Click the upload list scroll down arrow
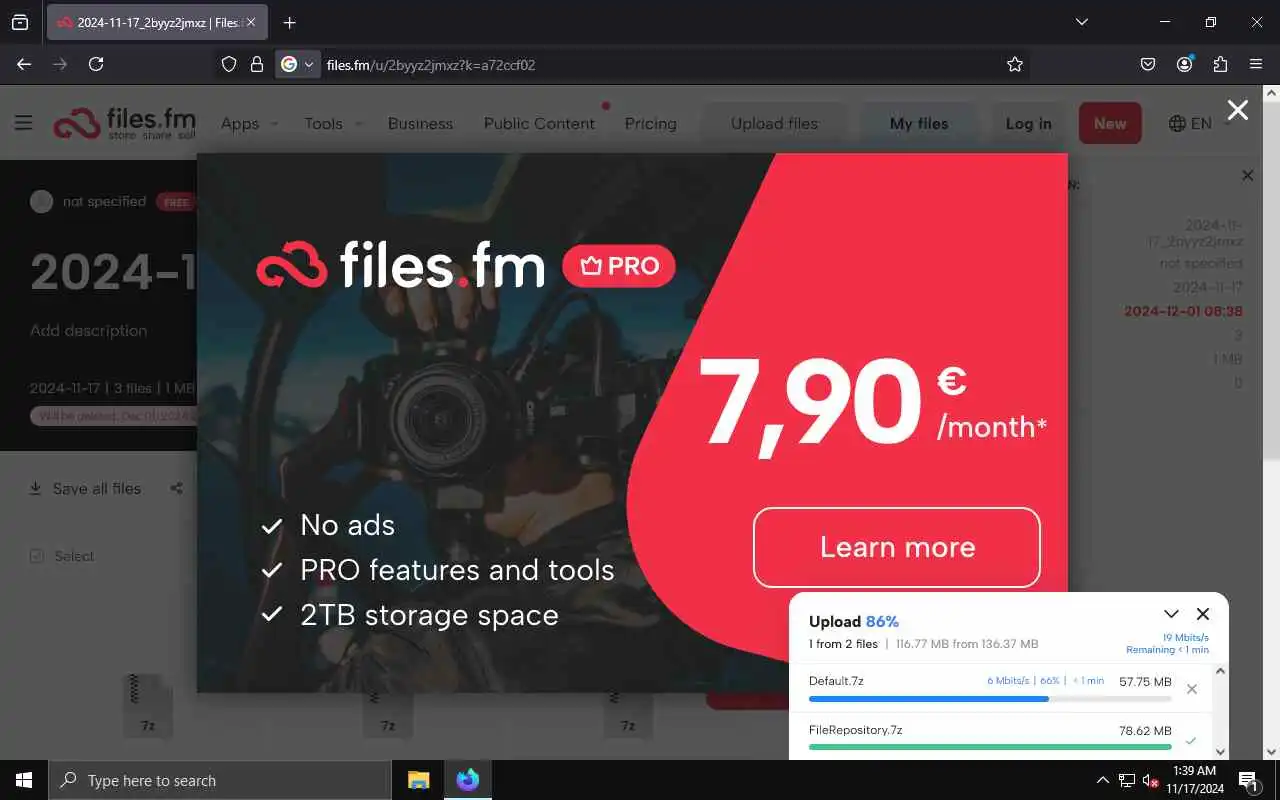 [1220, 751]
